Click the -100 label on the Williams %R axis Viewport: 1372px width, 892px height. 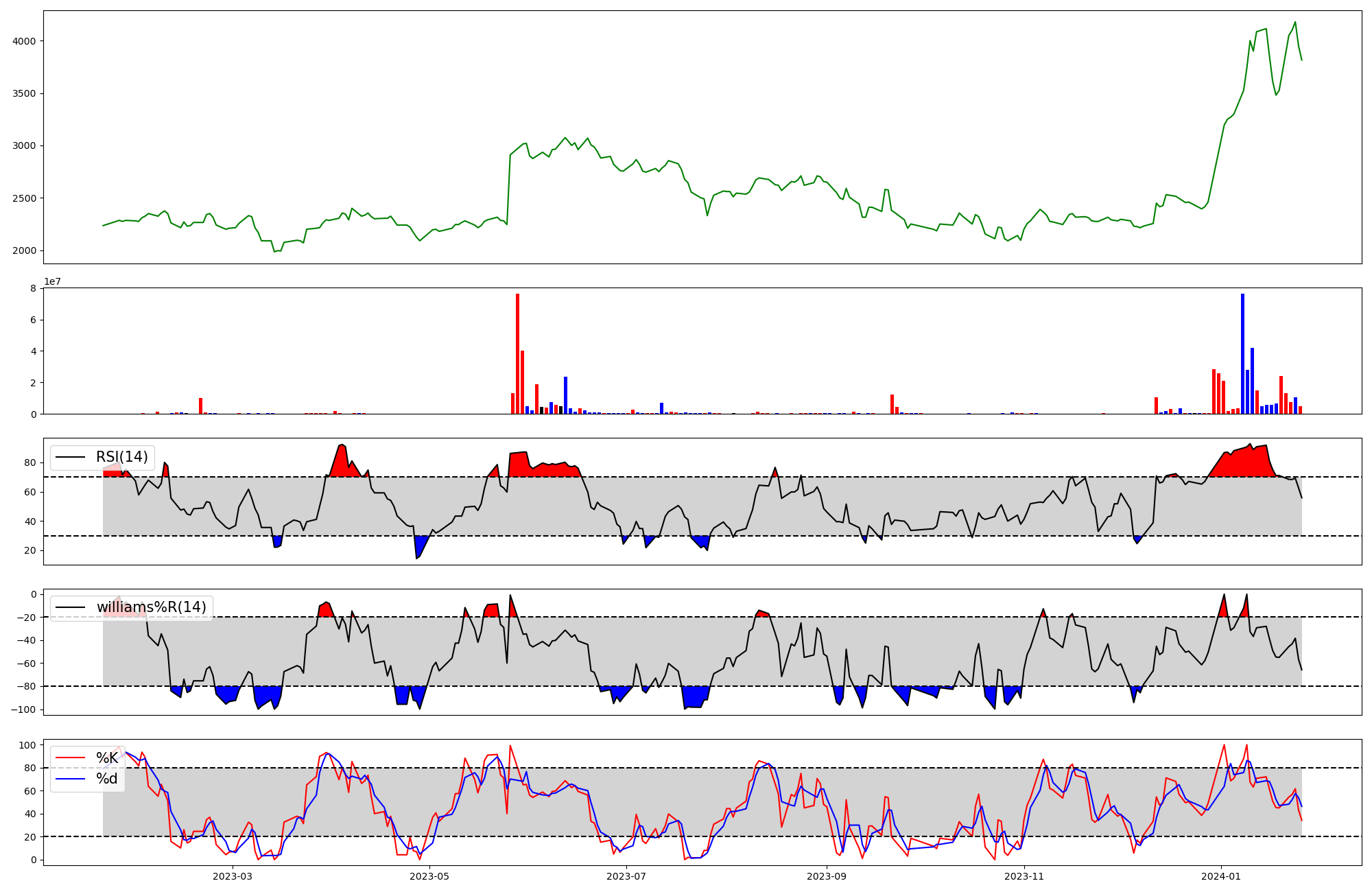click(x=23, y=709)
